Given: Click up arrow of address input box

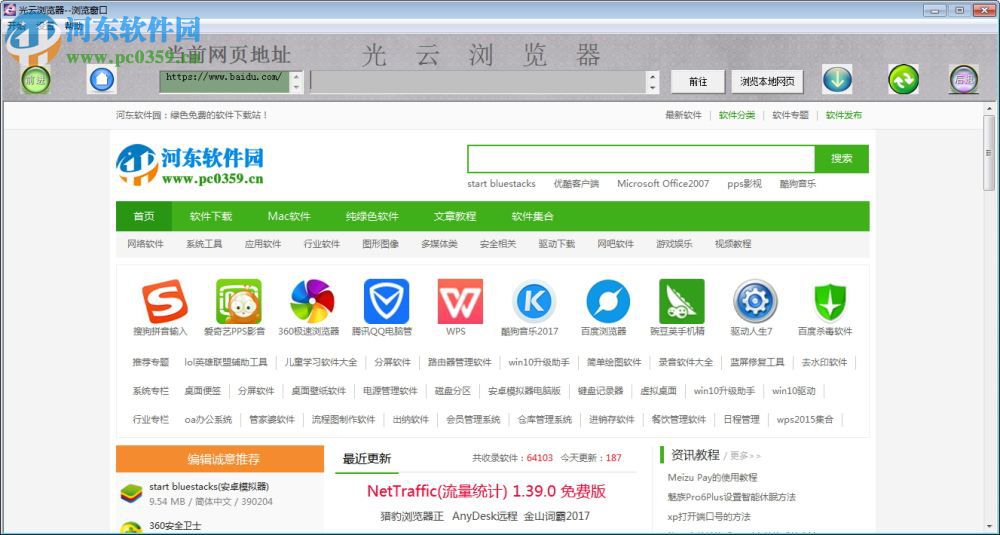Looking at the screenshot, I should pos(652,77).
